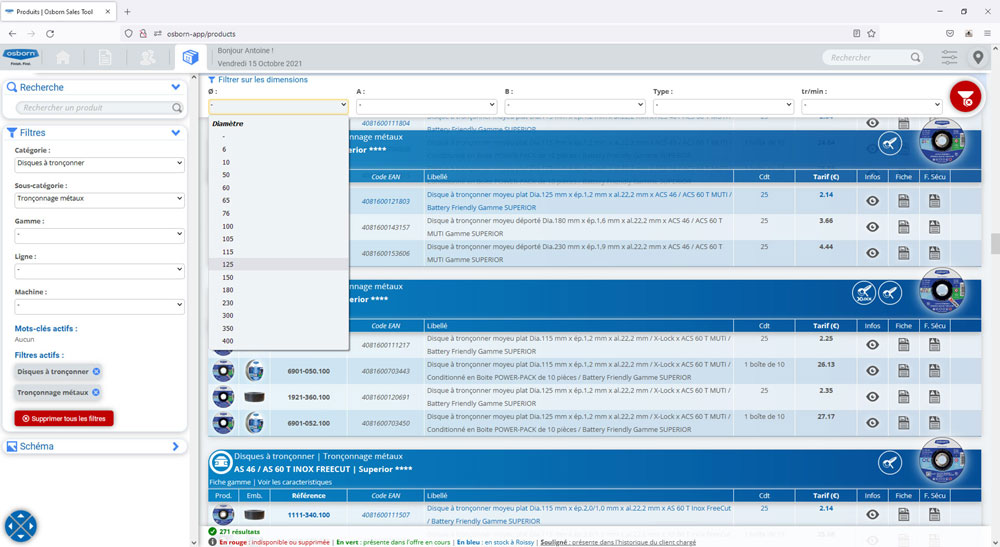
Task: Choose diameter 180 option
Action: [279, 290]
